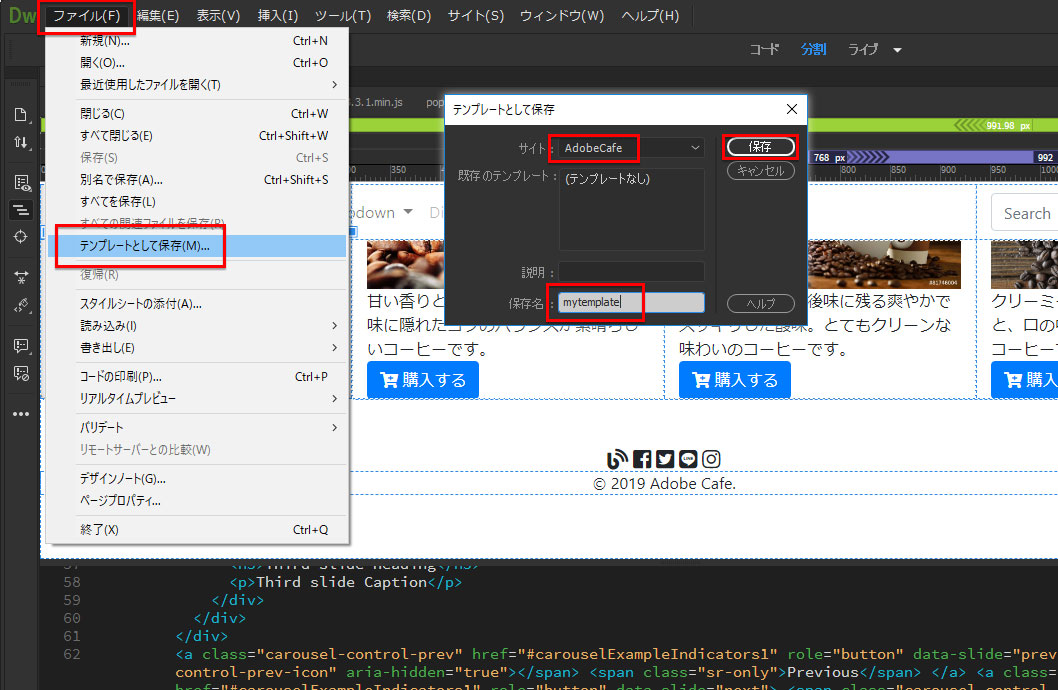Click the 保存名 field containing mytemplate

click(631, 302)
